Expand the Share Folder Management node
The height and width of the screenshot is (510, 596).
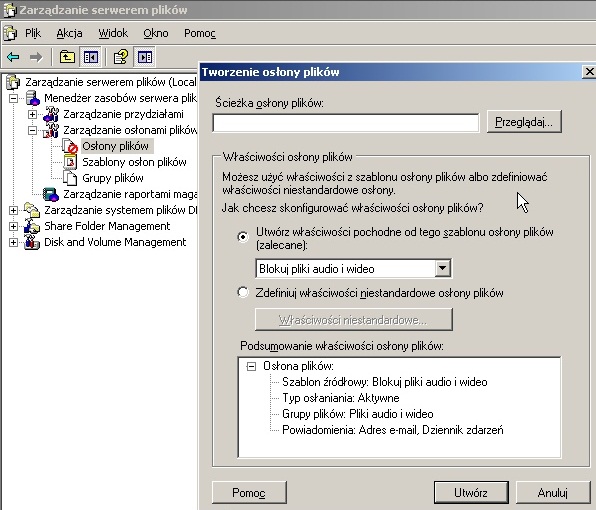[x=13, y=226]
